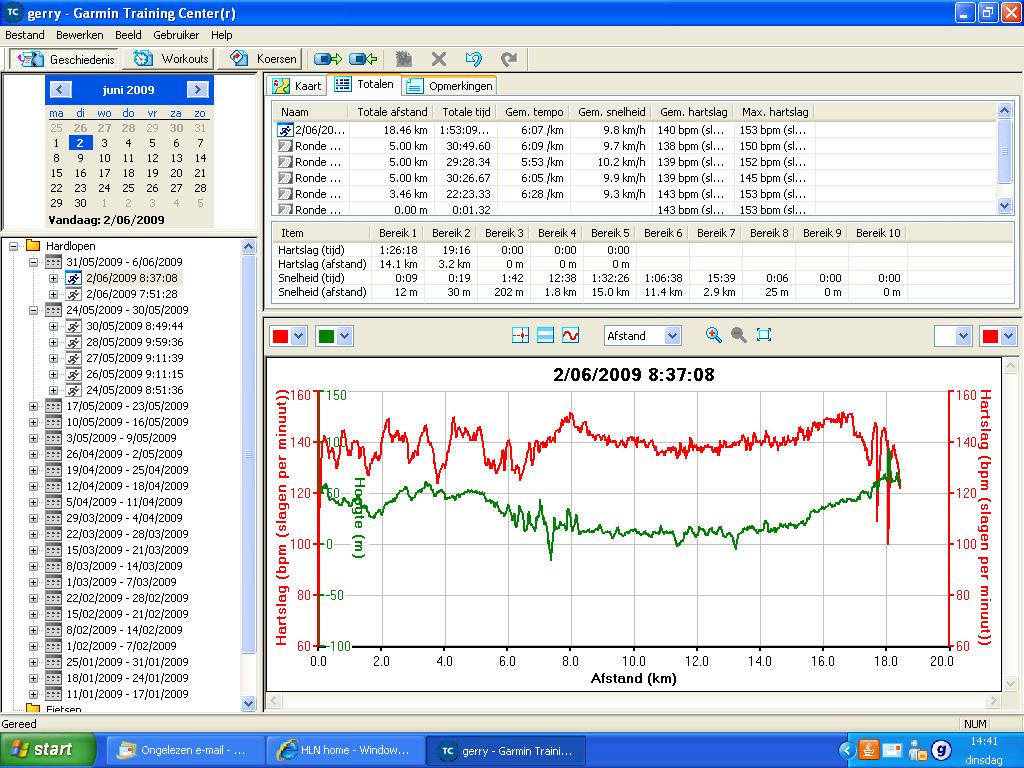Screen dimensions: 1024x768
Task: Expand week 26/04/2009 - 2/05/2009
Action: pos(33,455)
